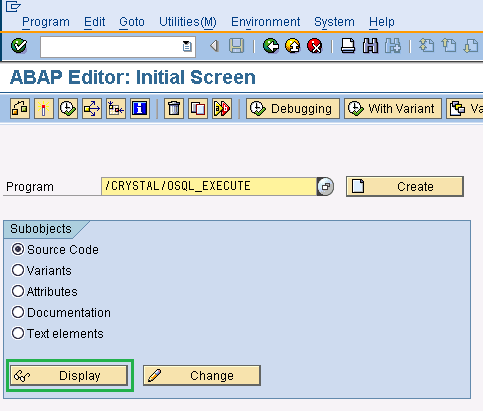Click the Find Next binoculars icon
Screen dimensions: 483x411
(x=393, y=46)
